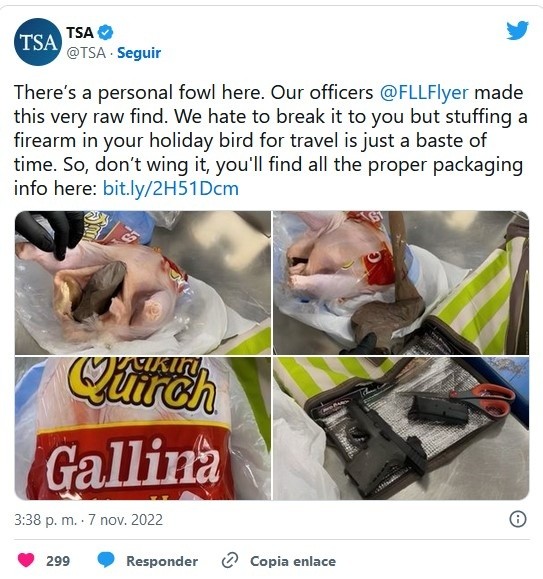Click the 299 likes count
543x579 pixels.
click(x=58, y=561)
